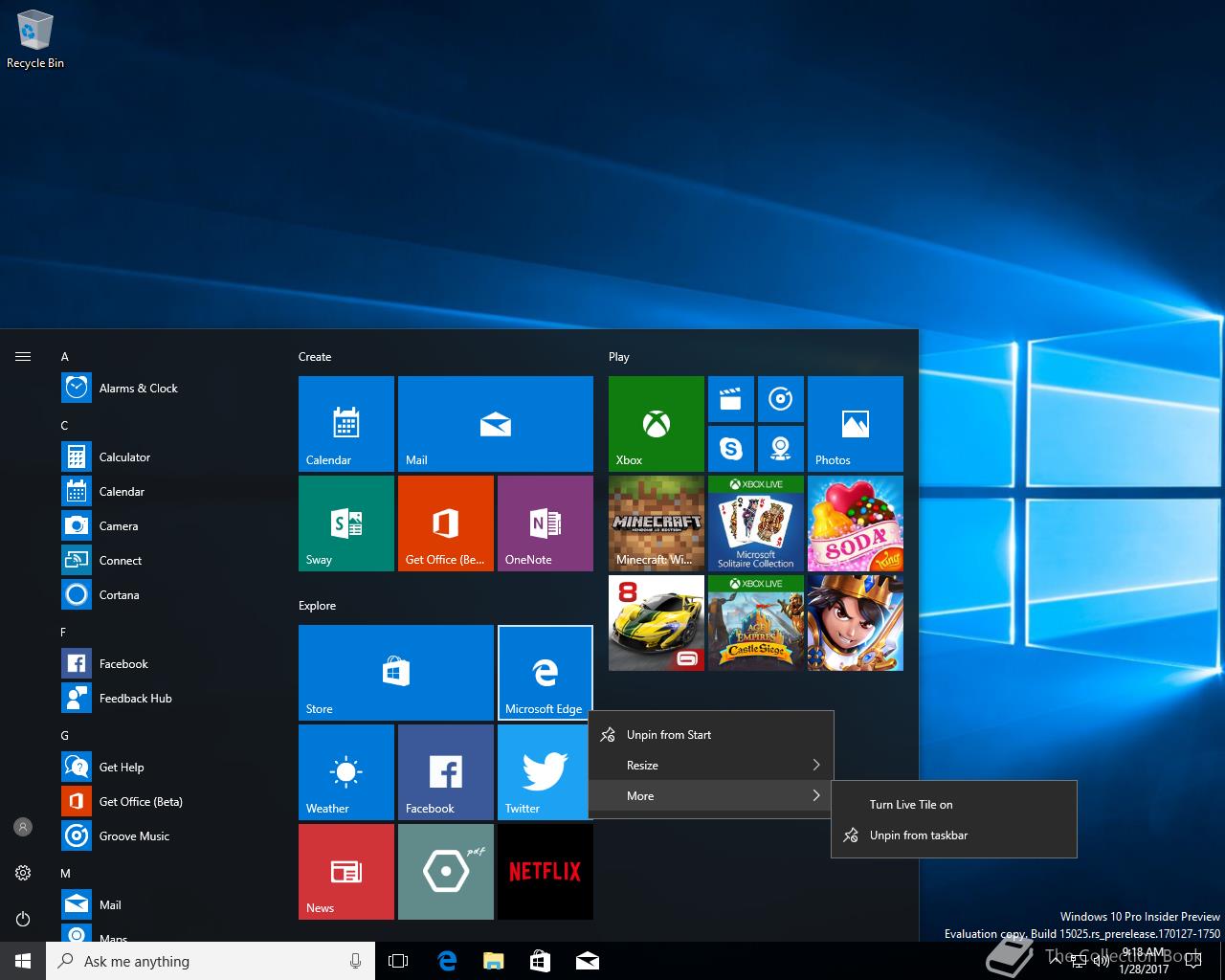This screenshot has height=980, width=1225.
Task: Expand the Start hamburger menu
Action: click(23, 357)
